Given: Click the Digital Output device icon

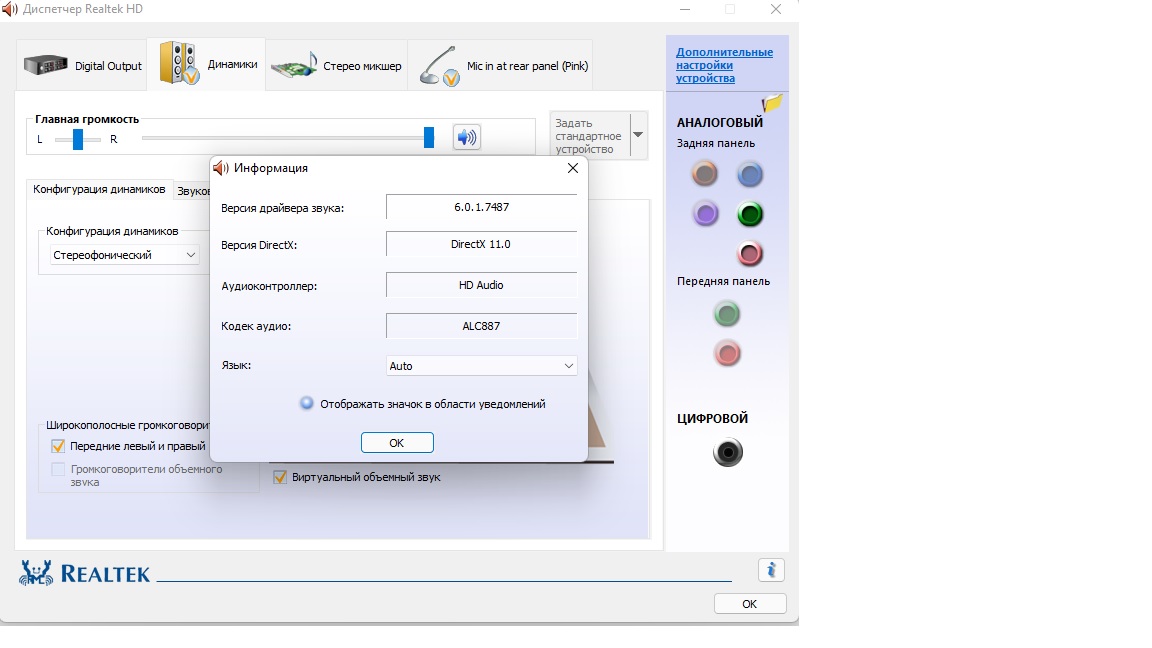Looking at the screenshot, I should click(x=46, y=65).
